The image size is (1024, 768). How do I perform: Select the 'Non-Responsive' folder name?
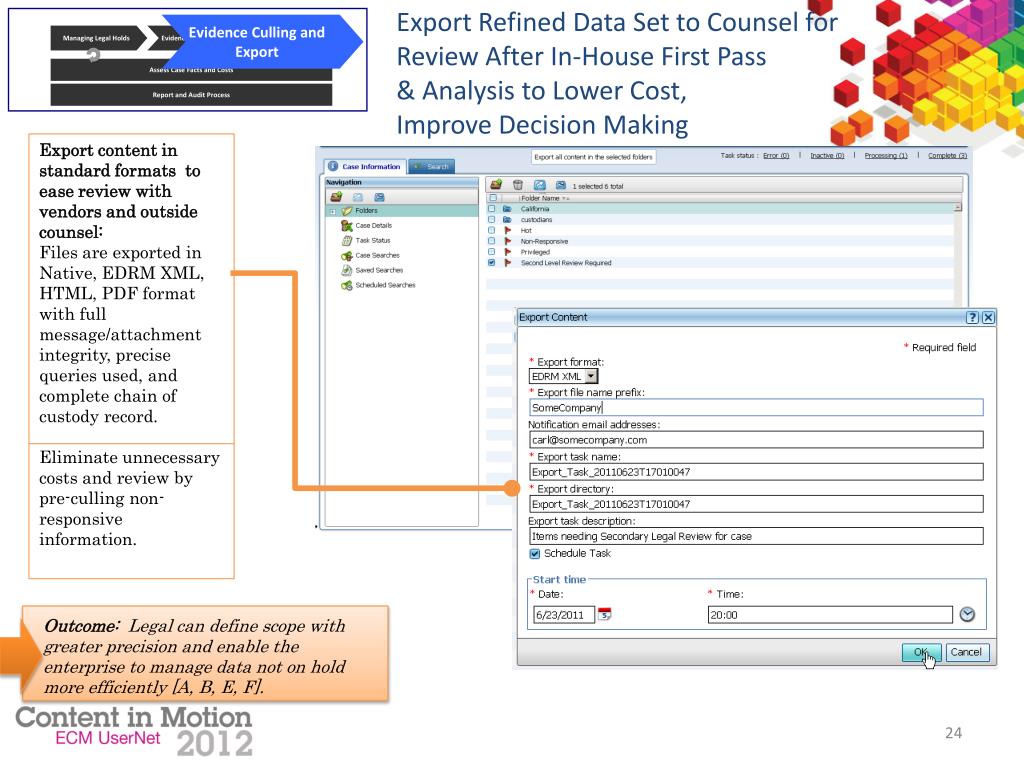pyautogui.click(x=545, y=241)
